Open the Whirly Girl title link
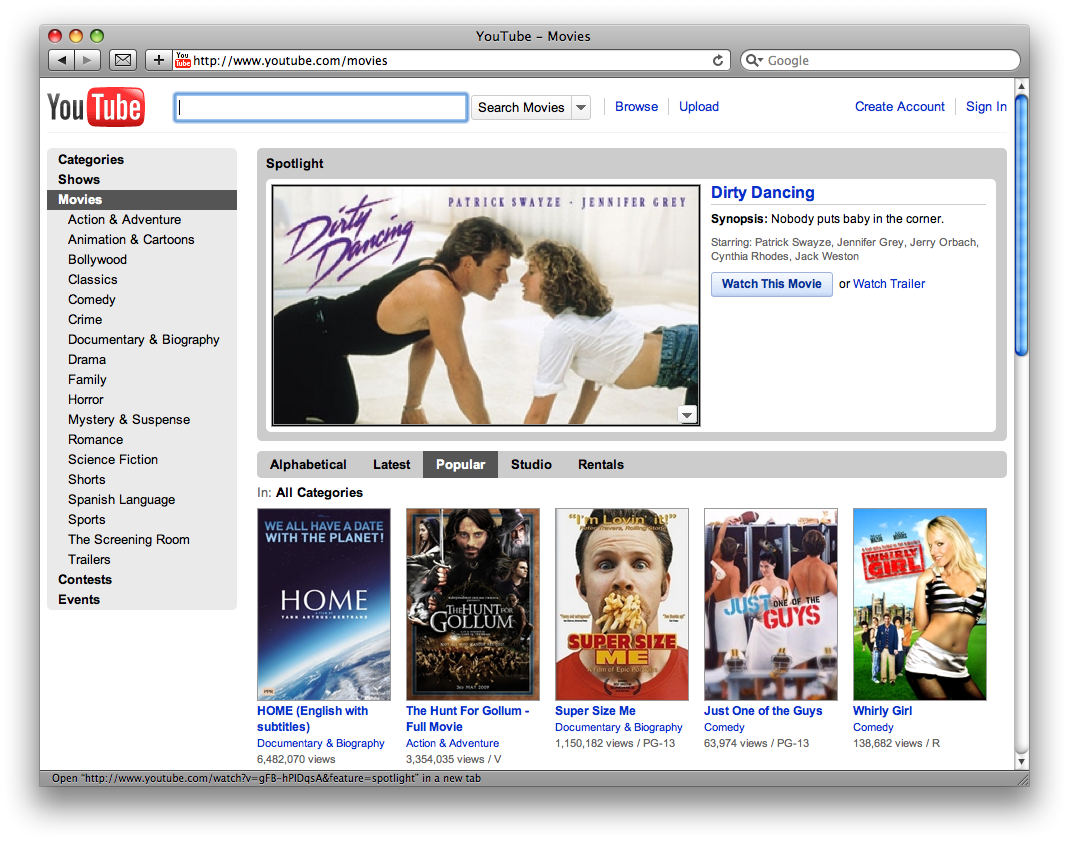The image size is (1069, 841). (882, 711)
